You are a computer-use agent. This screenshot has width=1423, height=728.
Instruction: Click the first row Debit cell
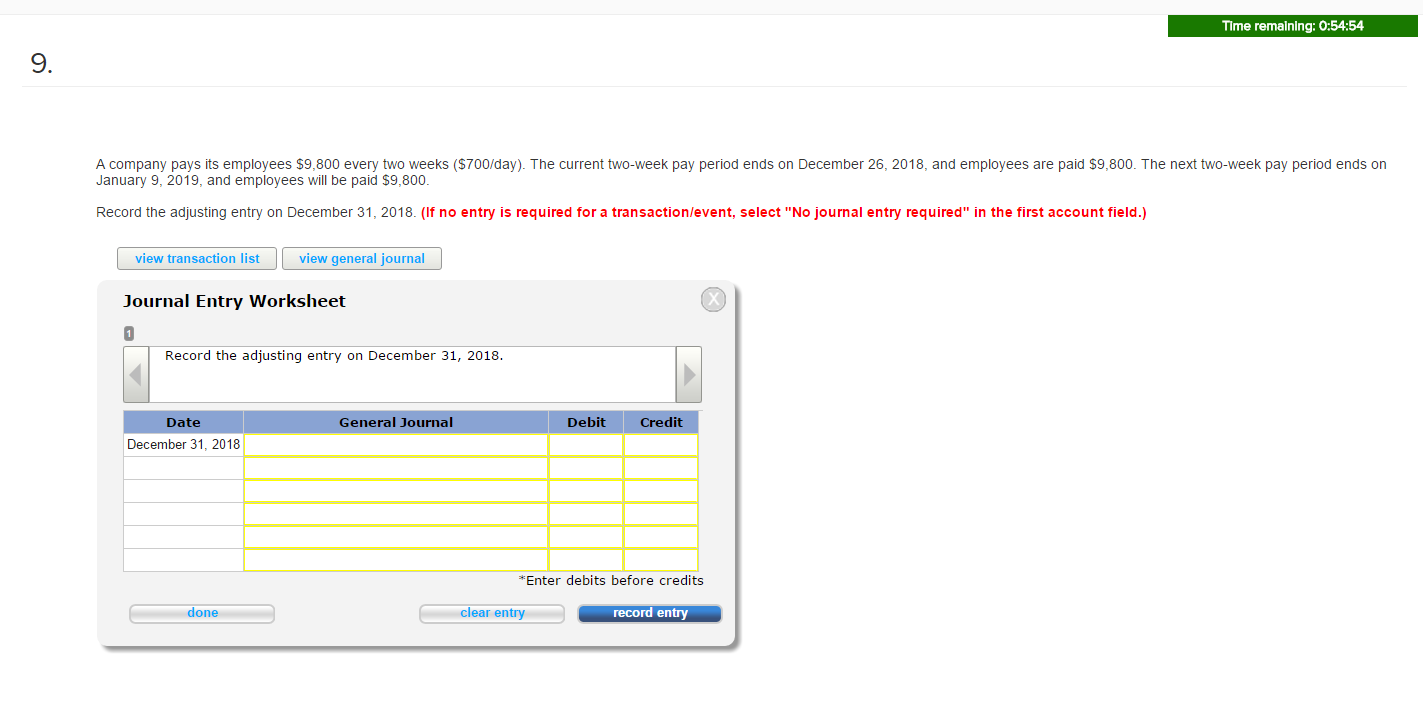point(586,445)
